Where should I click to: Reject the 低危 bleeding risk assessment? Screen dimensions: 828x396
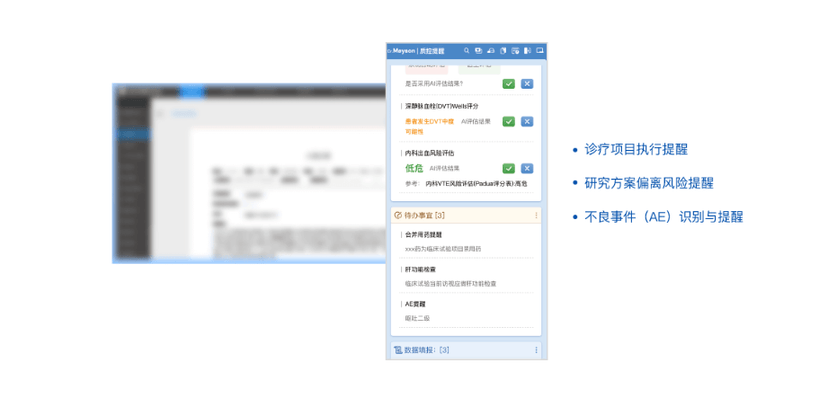[527, 168]
